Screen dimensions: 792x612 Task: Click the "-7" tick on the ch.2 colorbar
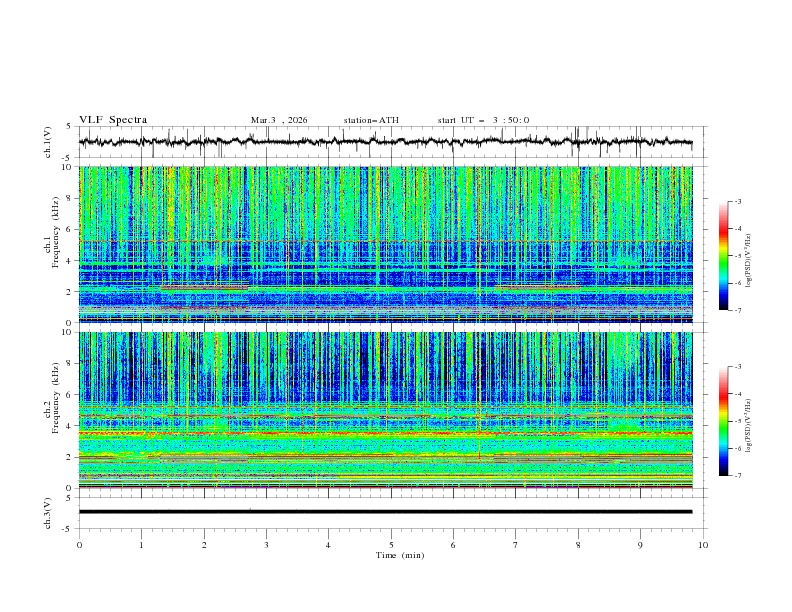coord(738,475)
